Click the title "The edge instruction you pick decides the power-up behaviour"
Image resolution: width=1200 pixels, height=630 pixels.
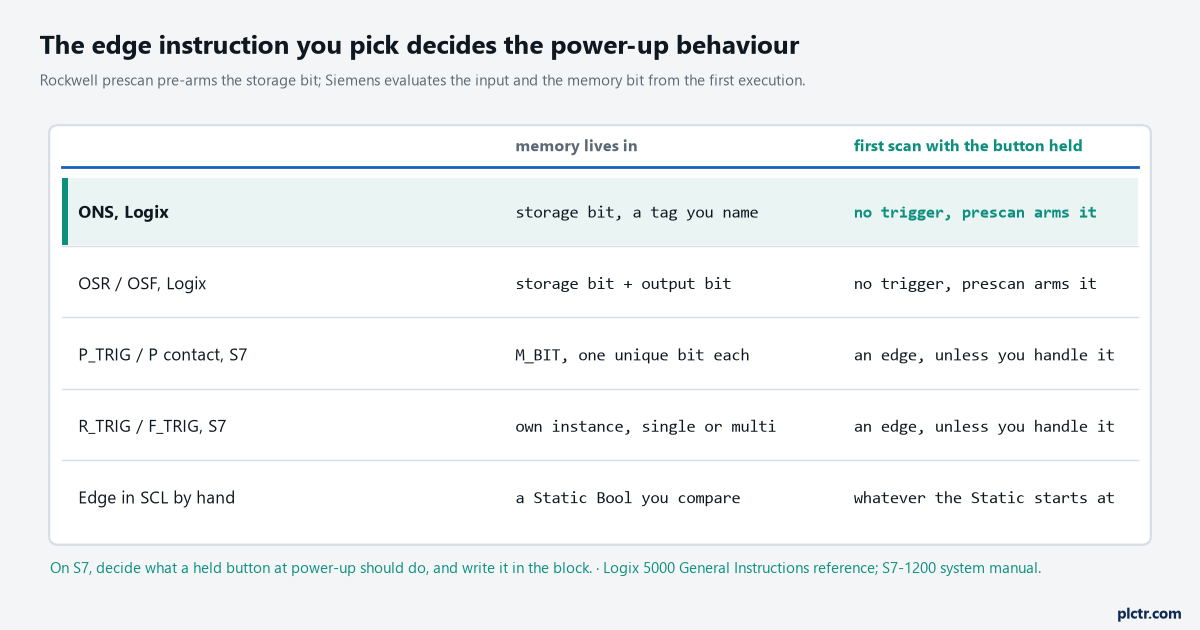tap(419, 46)
